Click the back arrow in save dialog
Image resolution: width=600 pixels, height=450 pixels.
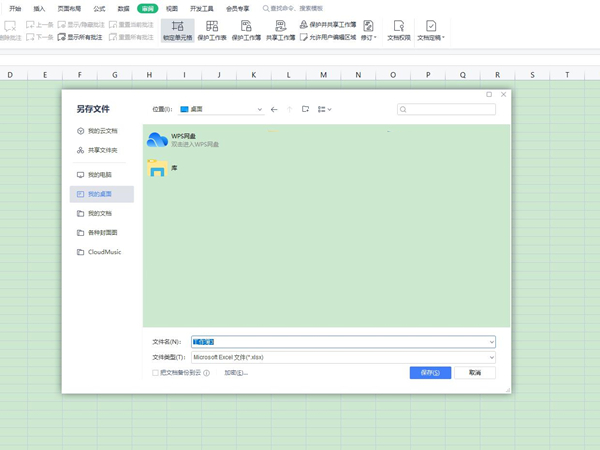(x=274, y=109)
